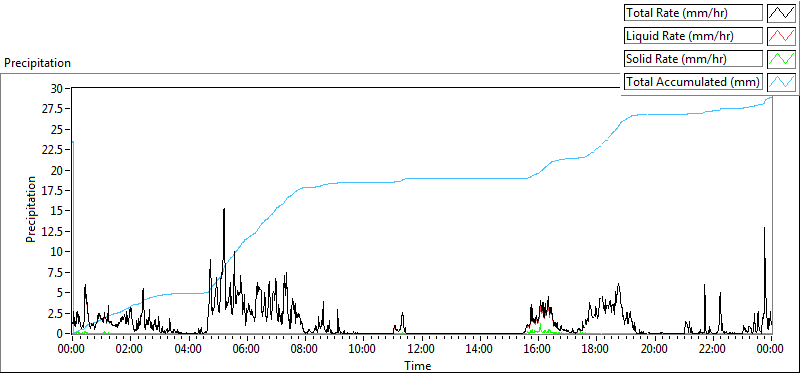Click the 12:00 time axis label
Screen dimensions: 800x373
point(421,350)
